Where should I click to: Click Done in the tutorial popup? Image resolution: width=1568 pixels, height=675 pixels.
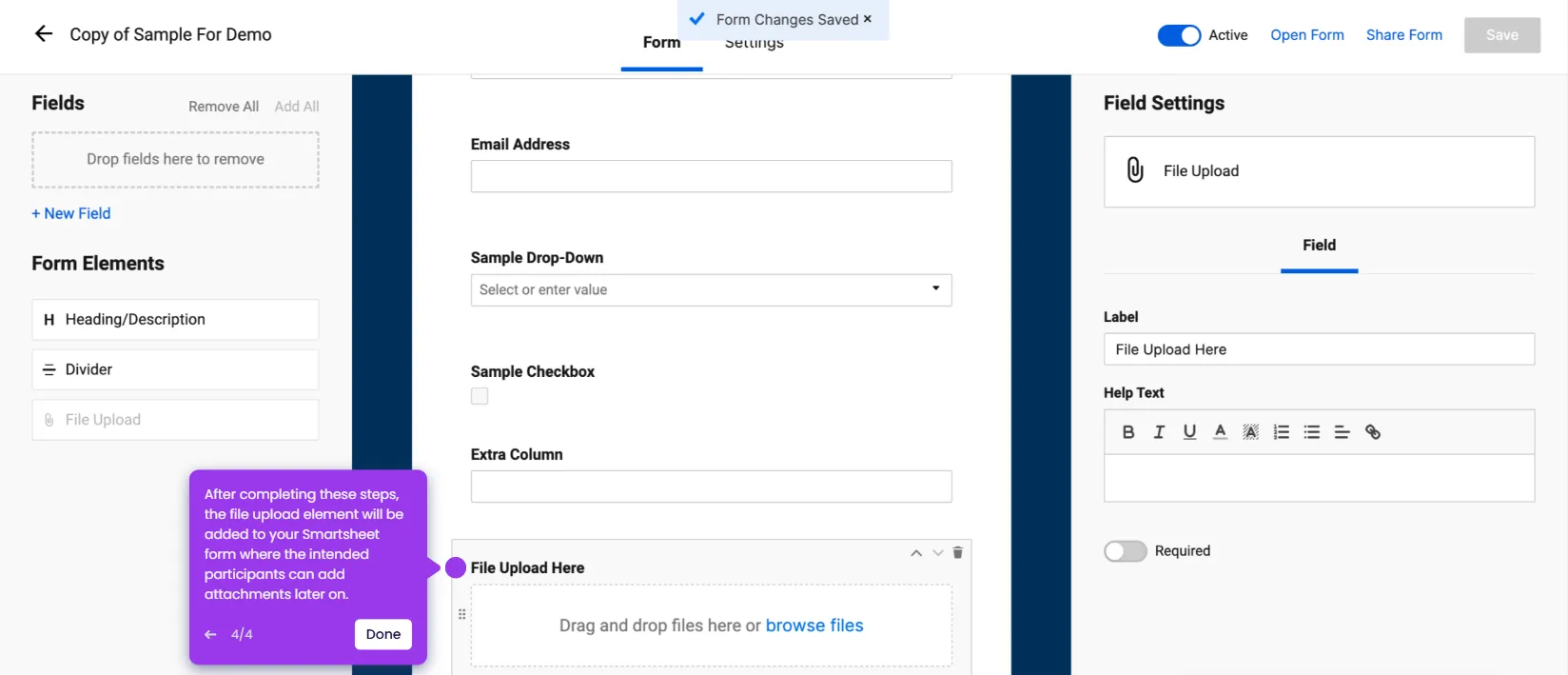[383, 634]
